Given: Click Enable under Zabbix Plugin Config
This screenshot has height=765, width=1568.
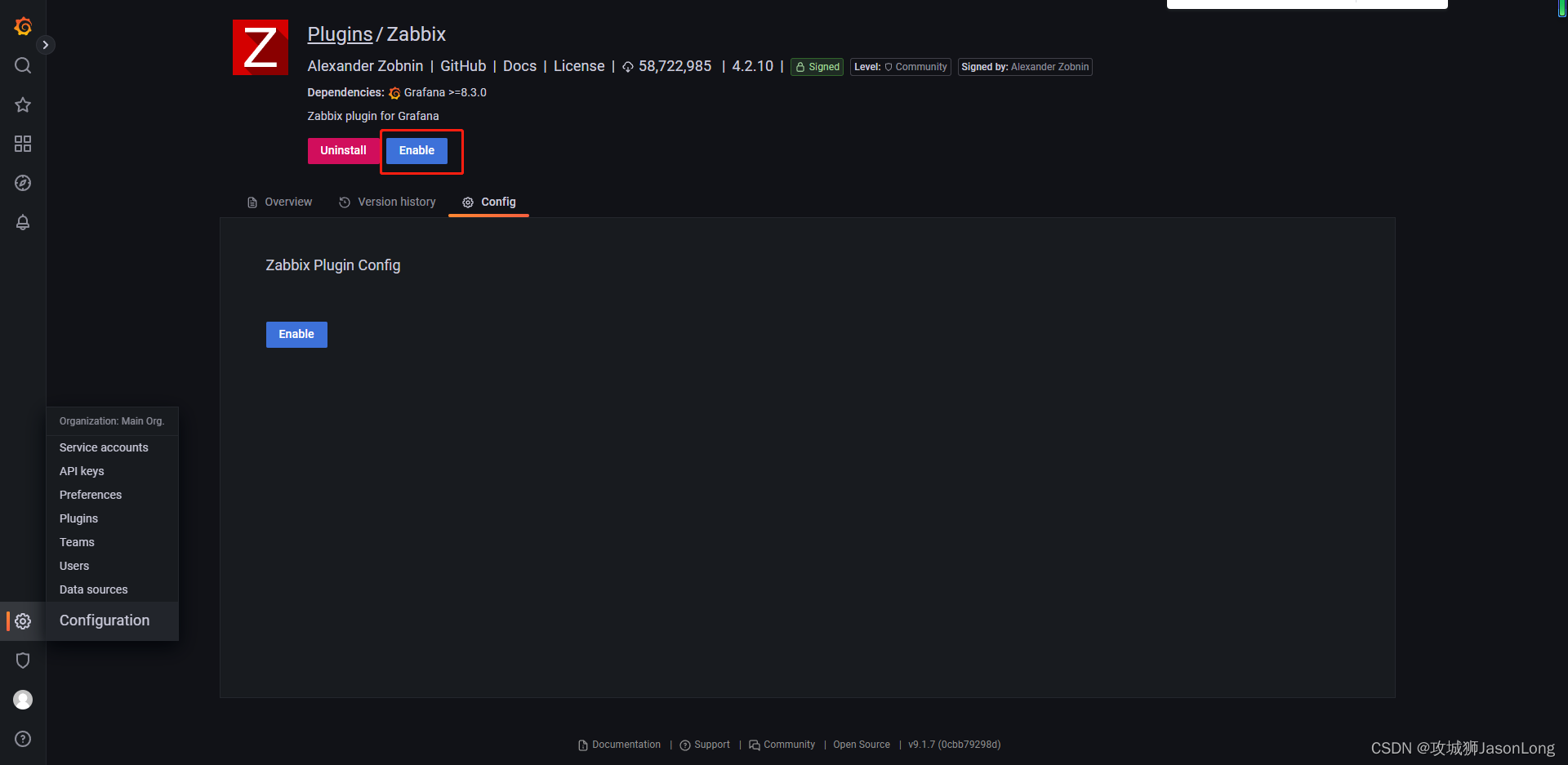Looking at the screenshot, I should coord(296,335).
